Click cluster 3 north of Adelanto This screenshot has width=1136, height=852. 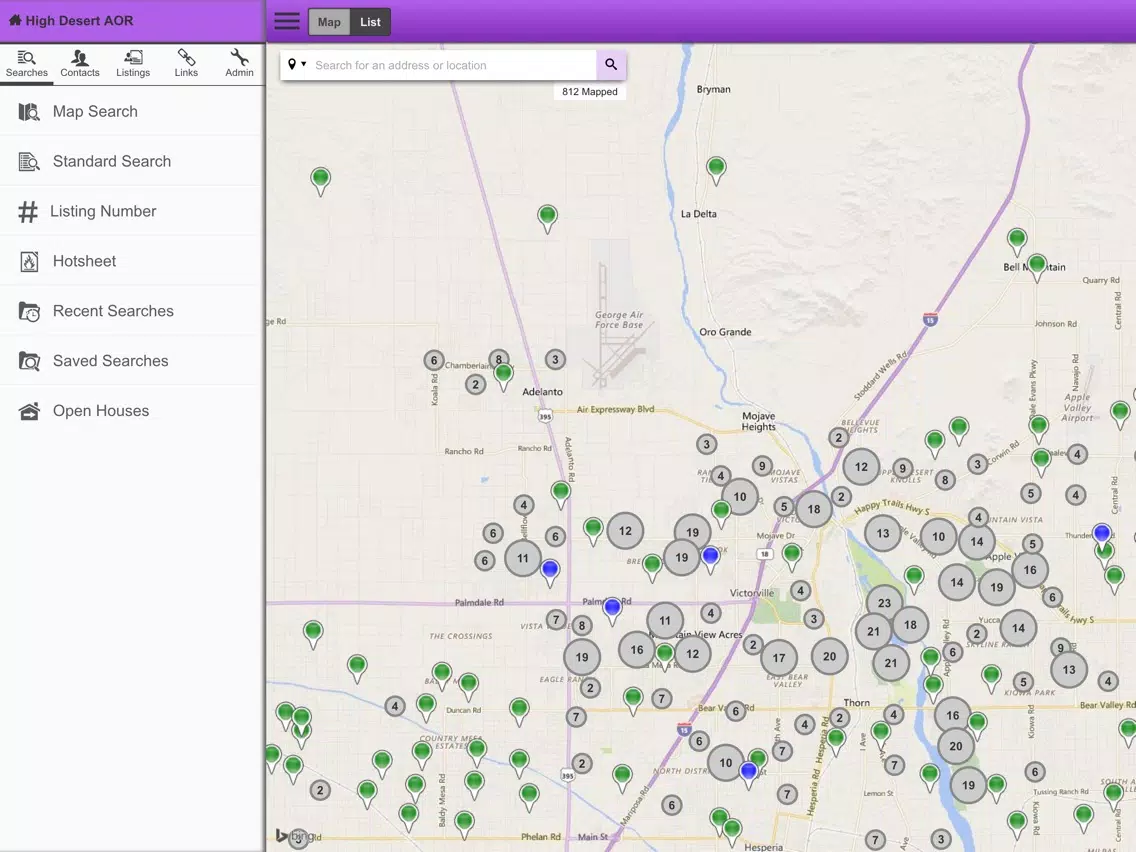click(x=555, y=359)
